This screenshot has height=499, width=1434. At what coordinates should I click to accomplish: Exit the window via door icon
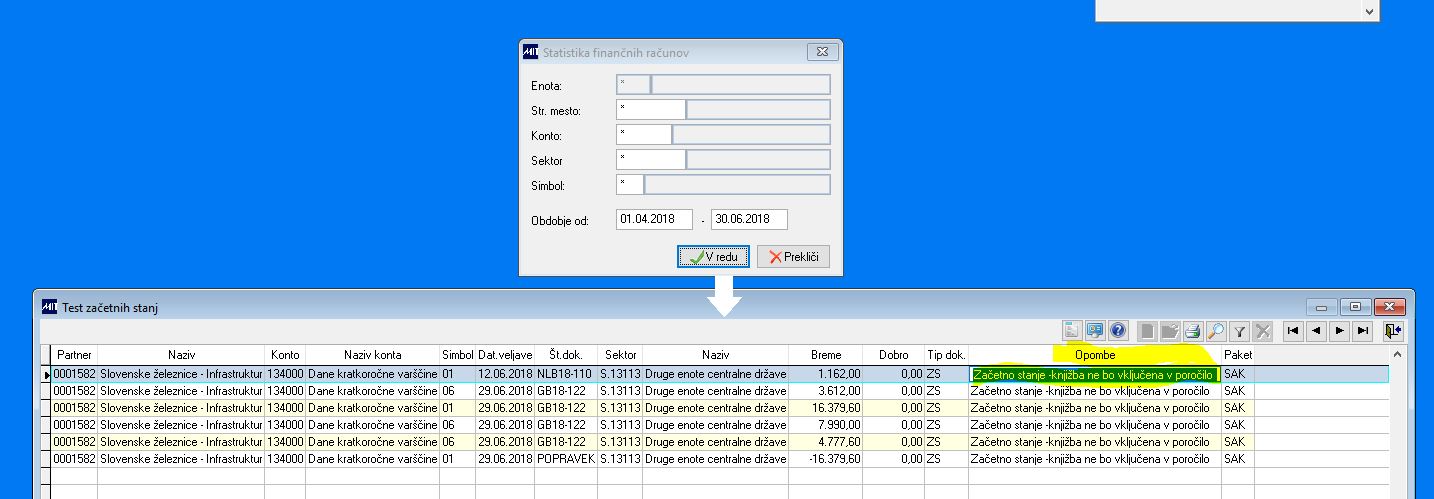point(1392,331)
